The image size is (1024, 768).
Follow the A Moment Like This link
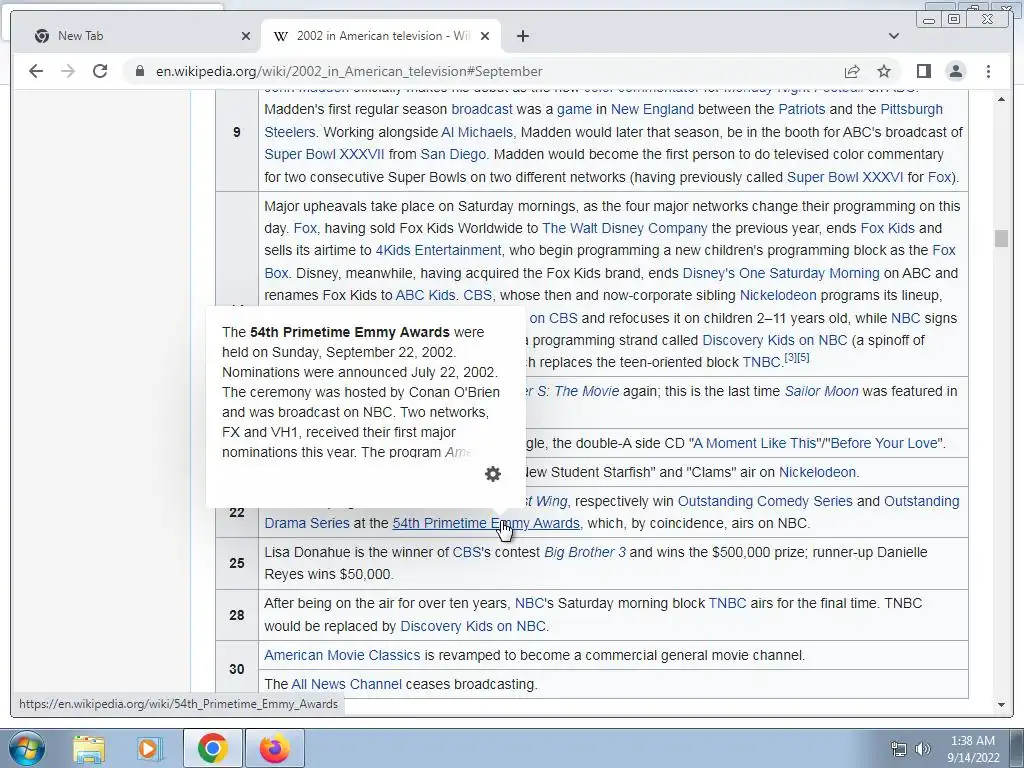pos(754,443)
